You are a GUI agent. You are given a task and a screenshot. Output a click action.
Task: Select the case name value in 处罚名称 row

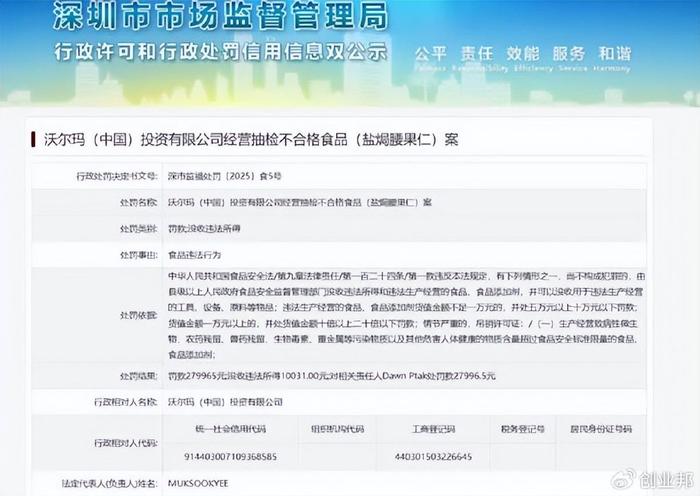coord(300,202)
